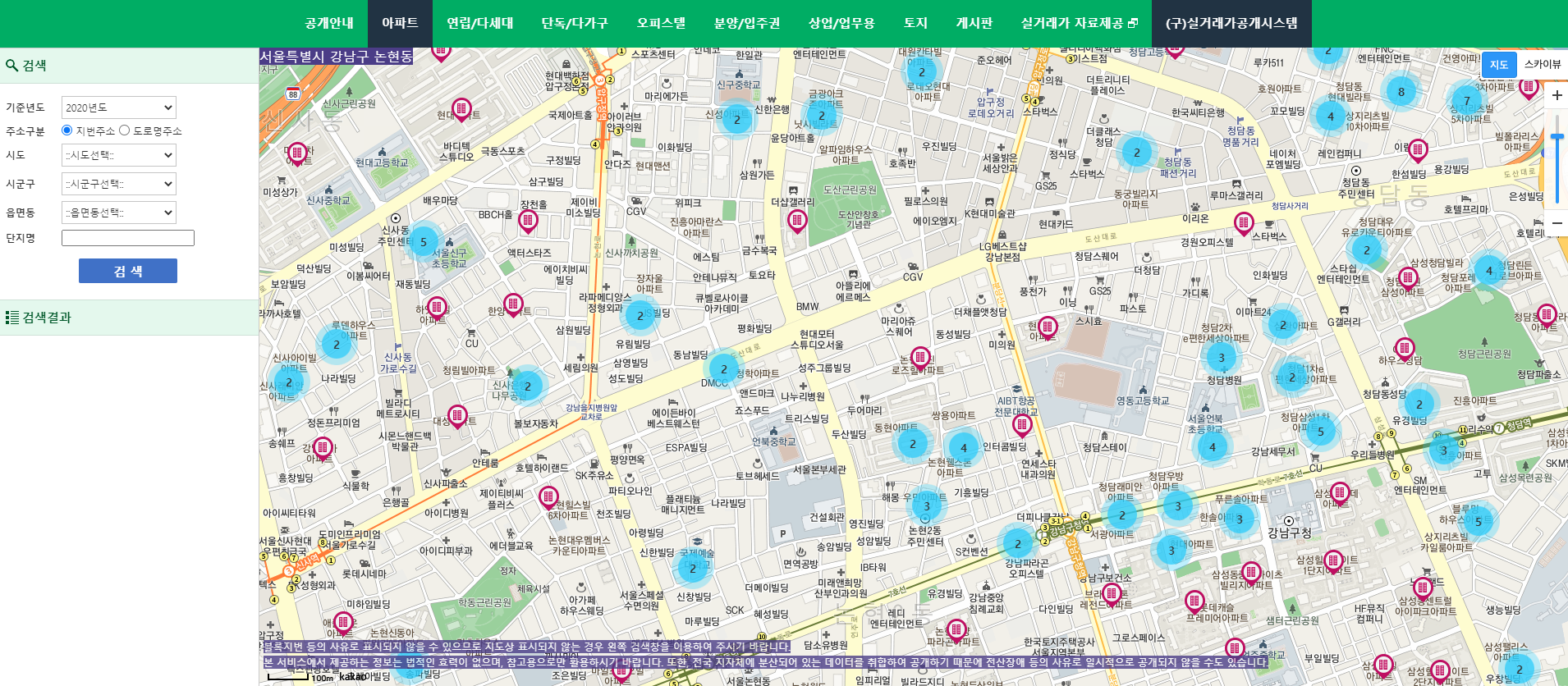Click the cluster marker numbered 8
Image resolution: width=1568 pixels, height=686 pixels.
(1401, 92)
